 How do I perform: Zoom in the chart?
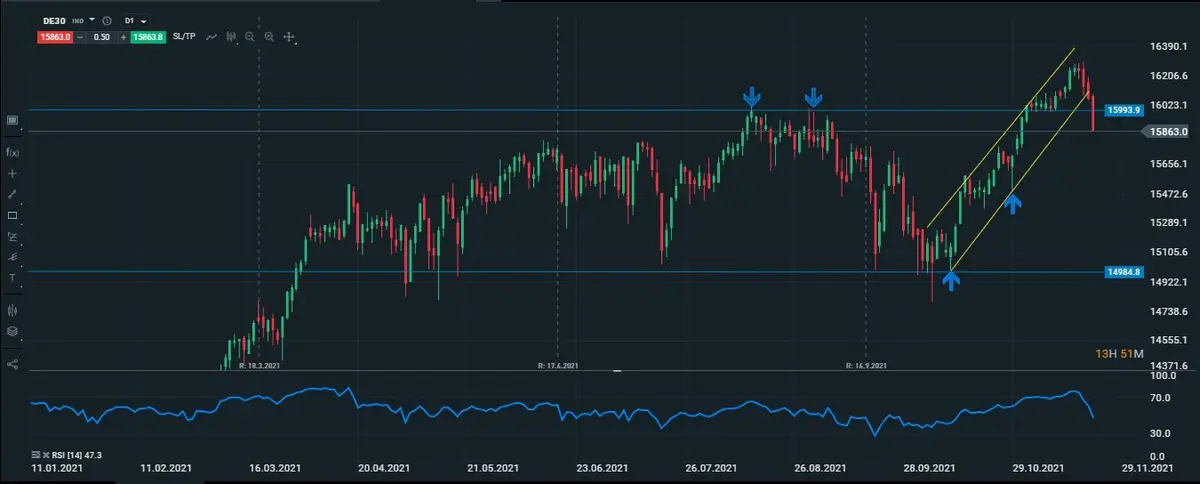tap(269, 37)
